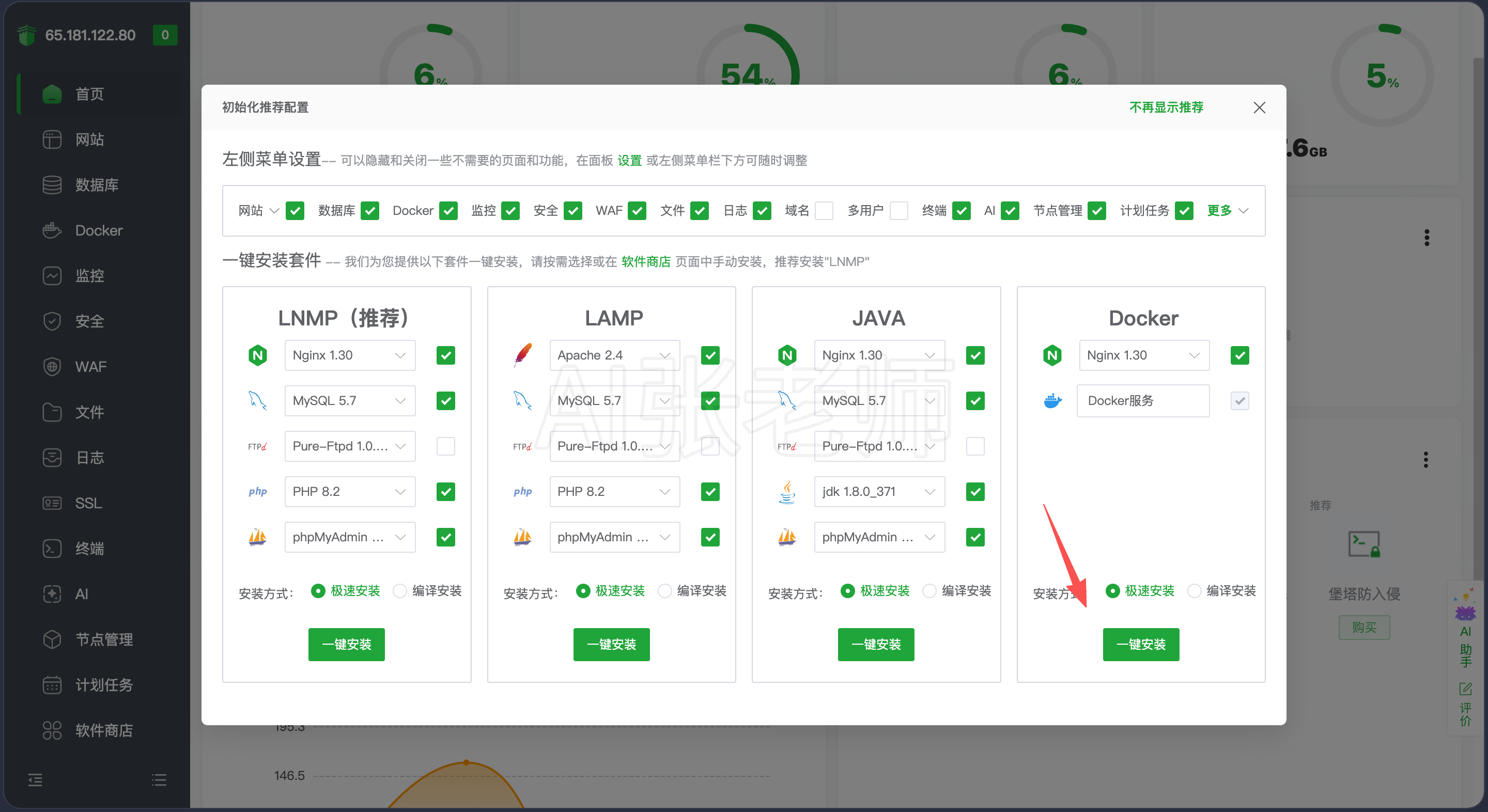Open MySQL 5.7 version dropdown in LNMP card

click(x=349, y=401)
